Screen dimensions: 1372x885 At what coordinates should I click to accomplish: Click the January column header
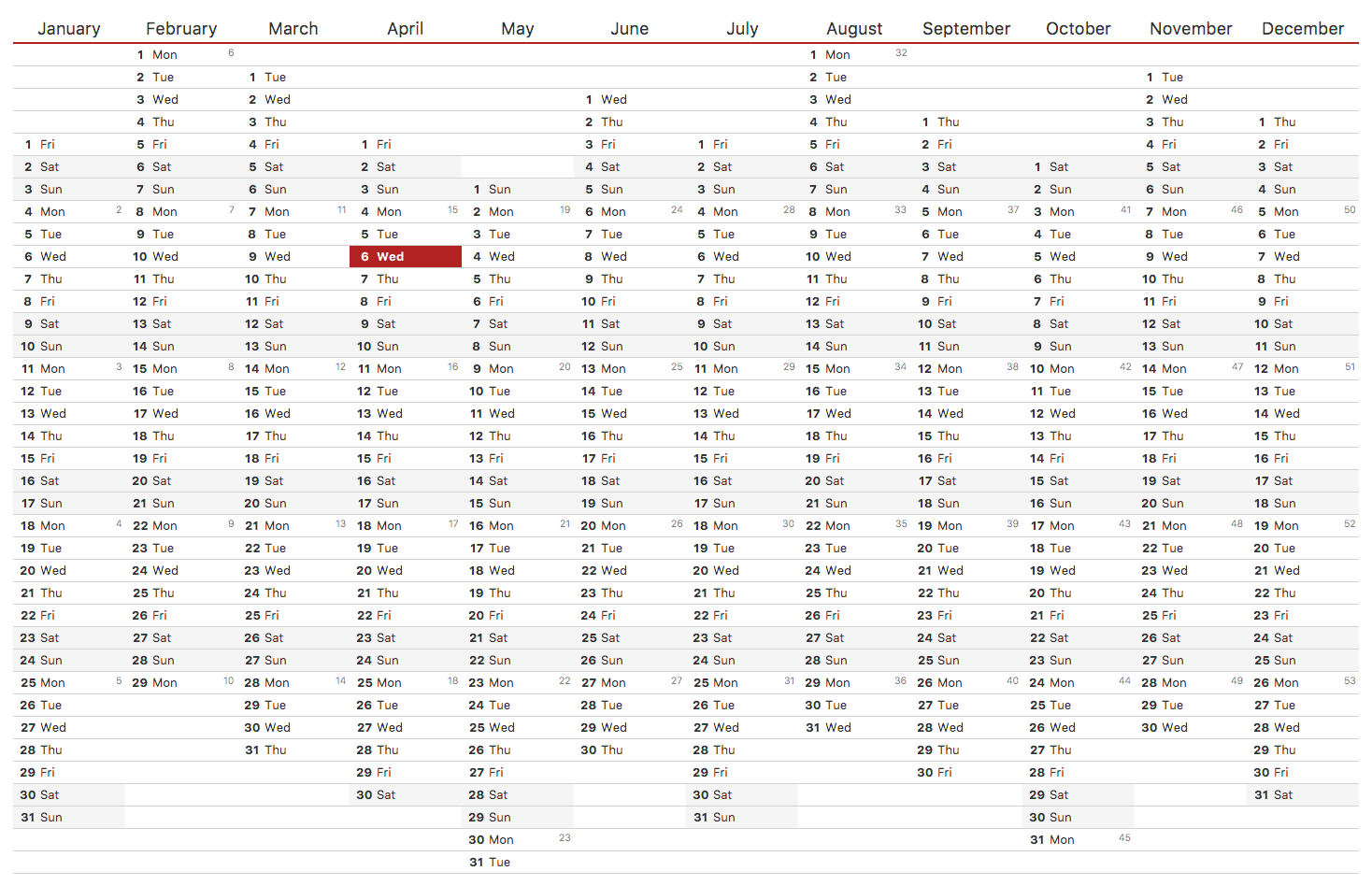[x=69, y=29]
